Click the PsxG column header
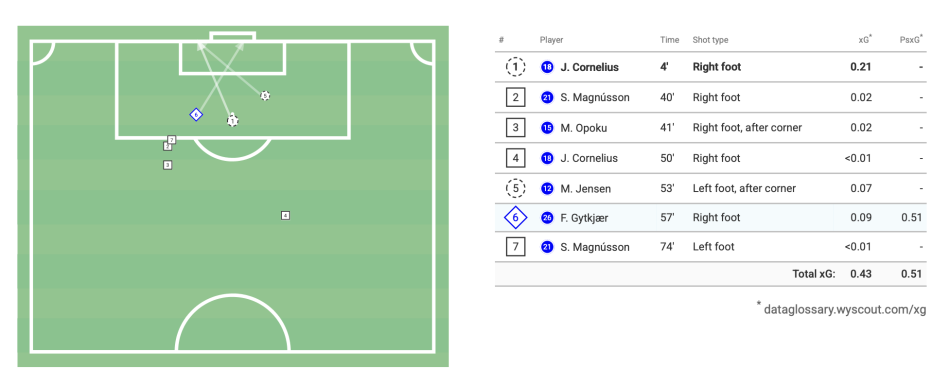The image size is (950, 387). [911, 40]
